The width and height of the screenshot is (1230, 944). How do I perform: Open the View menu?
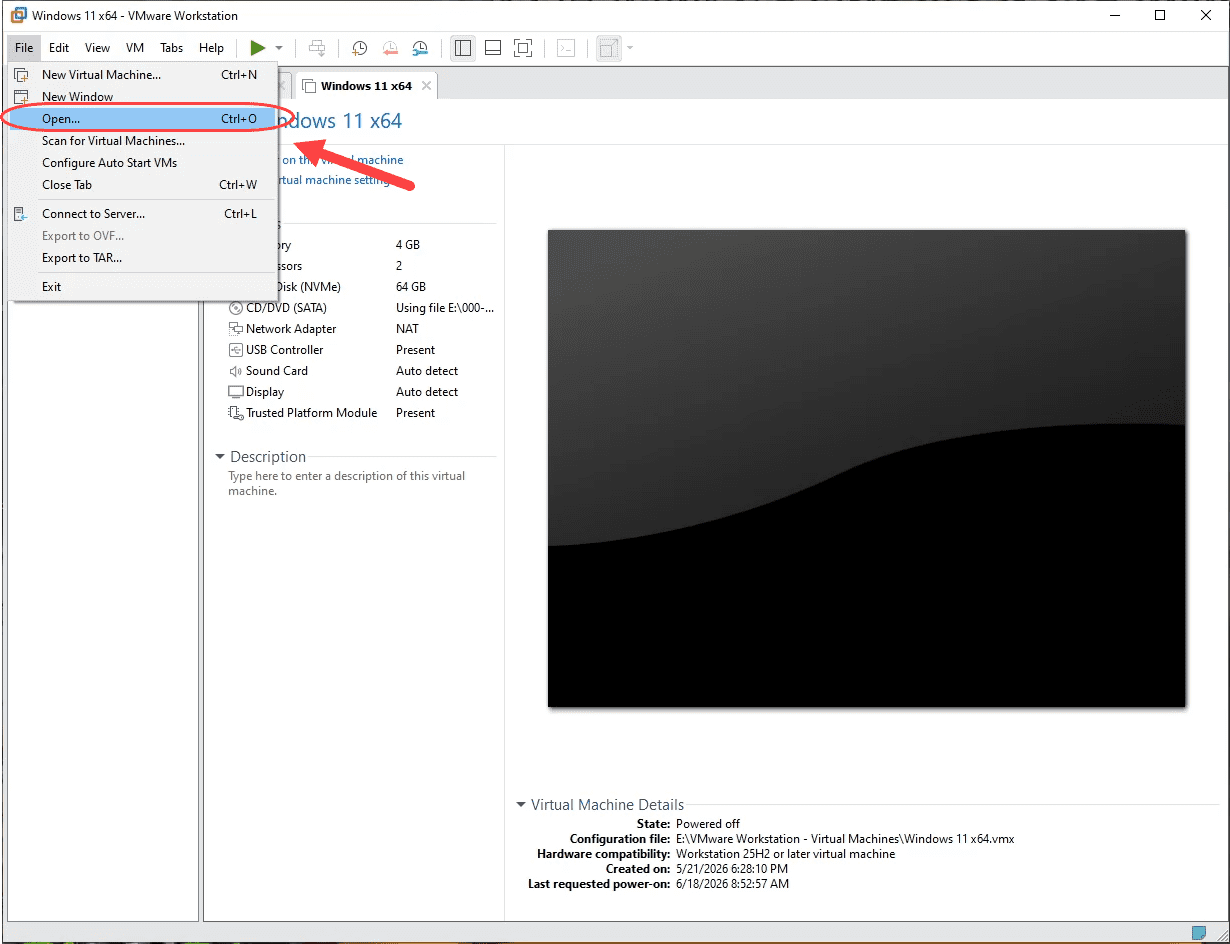[x=97, y=48]
